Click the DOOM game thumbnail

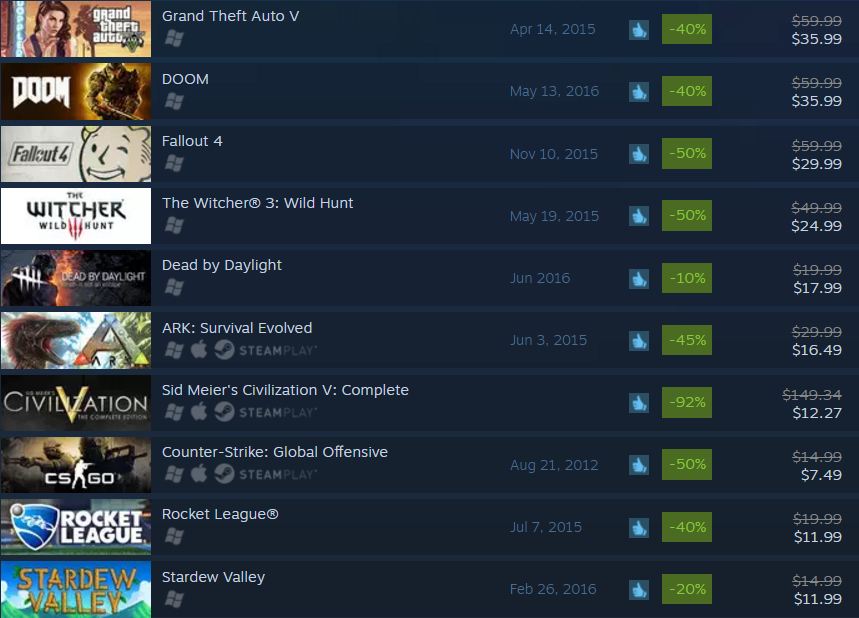(x=76, y=91)
